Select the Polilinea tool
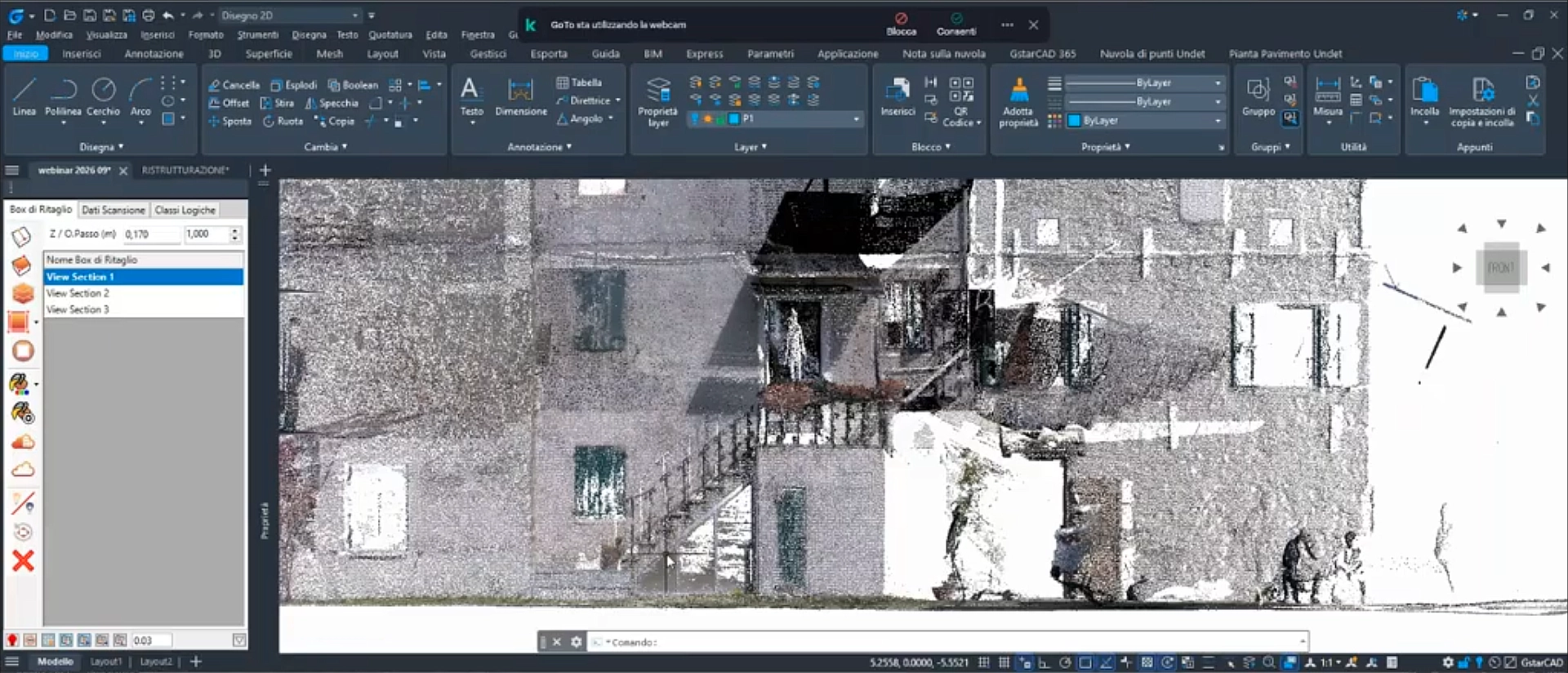 click(63, 96)
